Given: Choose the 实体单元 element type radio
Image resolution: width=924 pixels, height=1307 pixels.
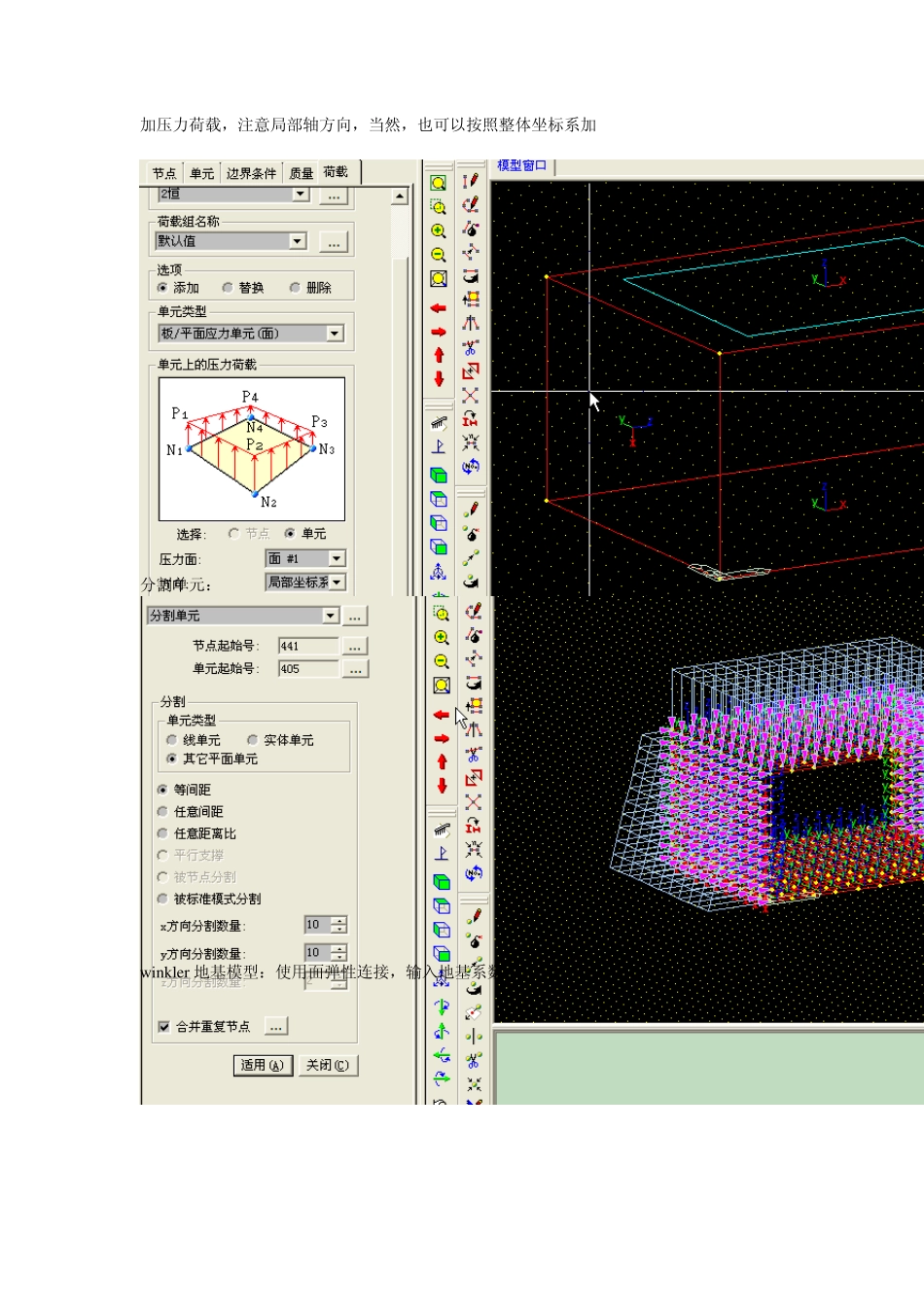Looking at the screenshot, I should click(253, 740).
